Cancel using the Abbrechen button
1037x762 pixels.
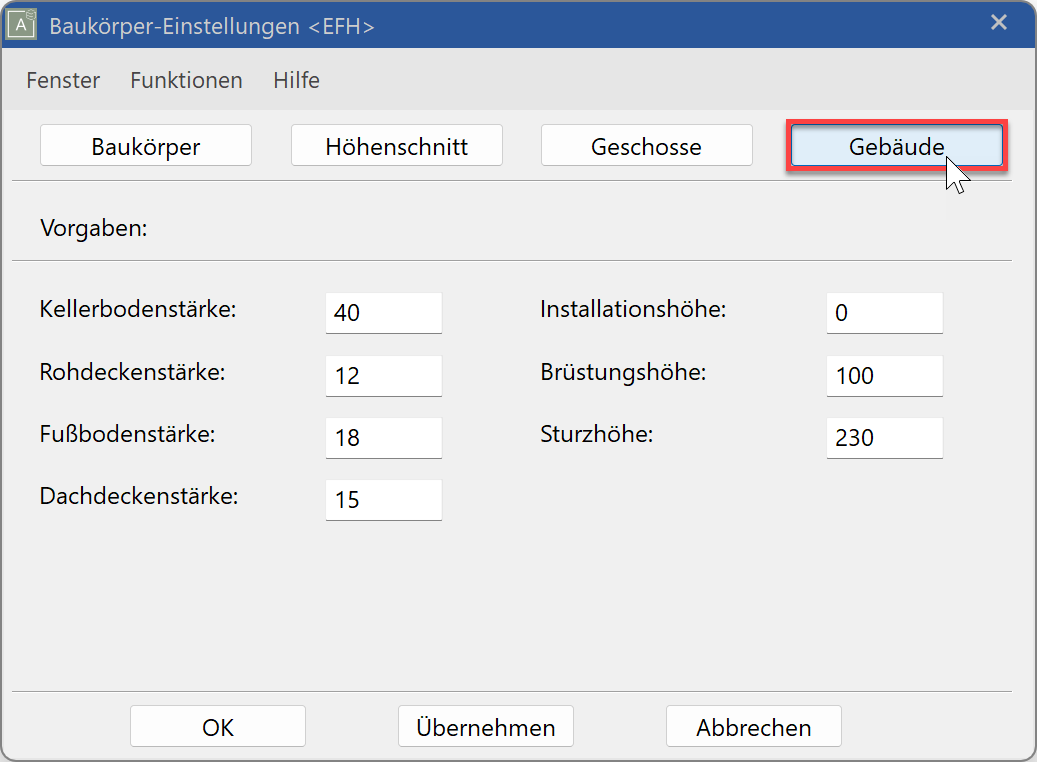pyautogui.click(x=753, y=726)
